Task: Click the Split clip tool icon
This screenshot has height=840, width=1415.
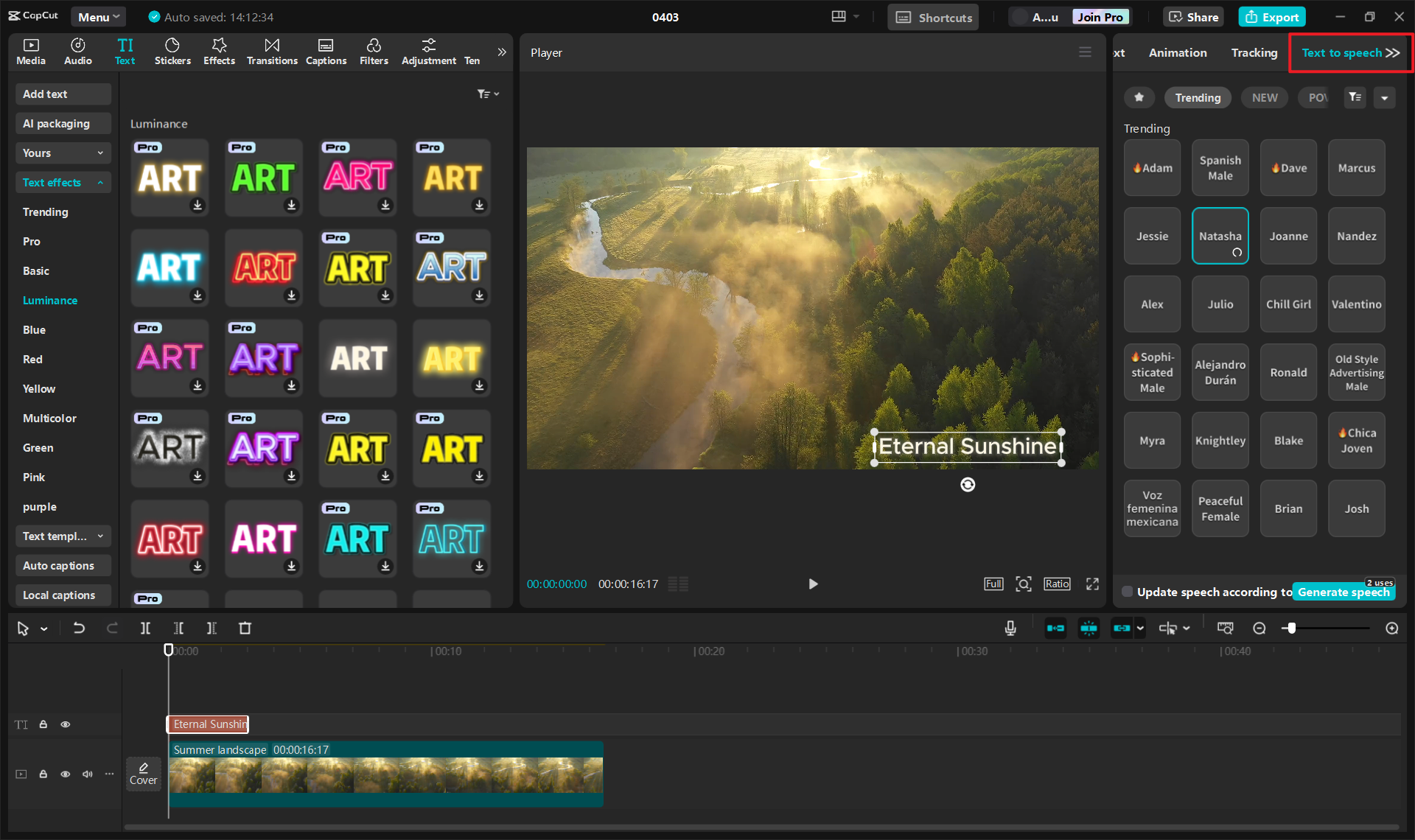Action: (145, 628)
